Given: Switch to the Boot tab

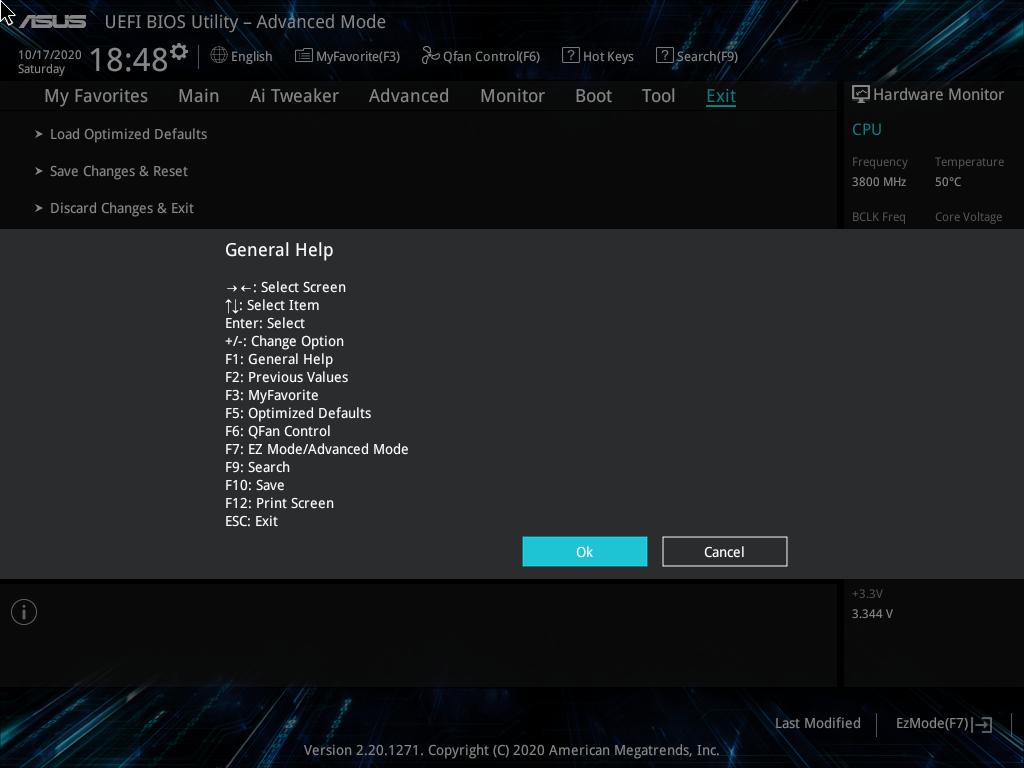Looking at the screenshot, I should click(594, 96).
